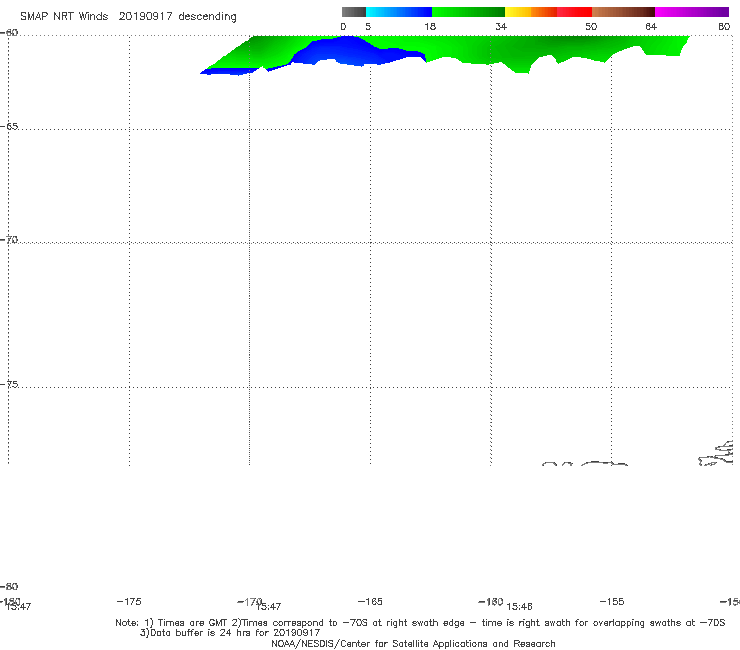Click the word 'descending' in the title
Image resolution: width=740 pixels, height=650 pixels.
coord(207,17)
